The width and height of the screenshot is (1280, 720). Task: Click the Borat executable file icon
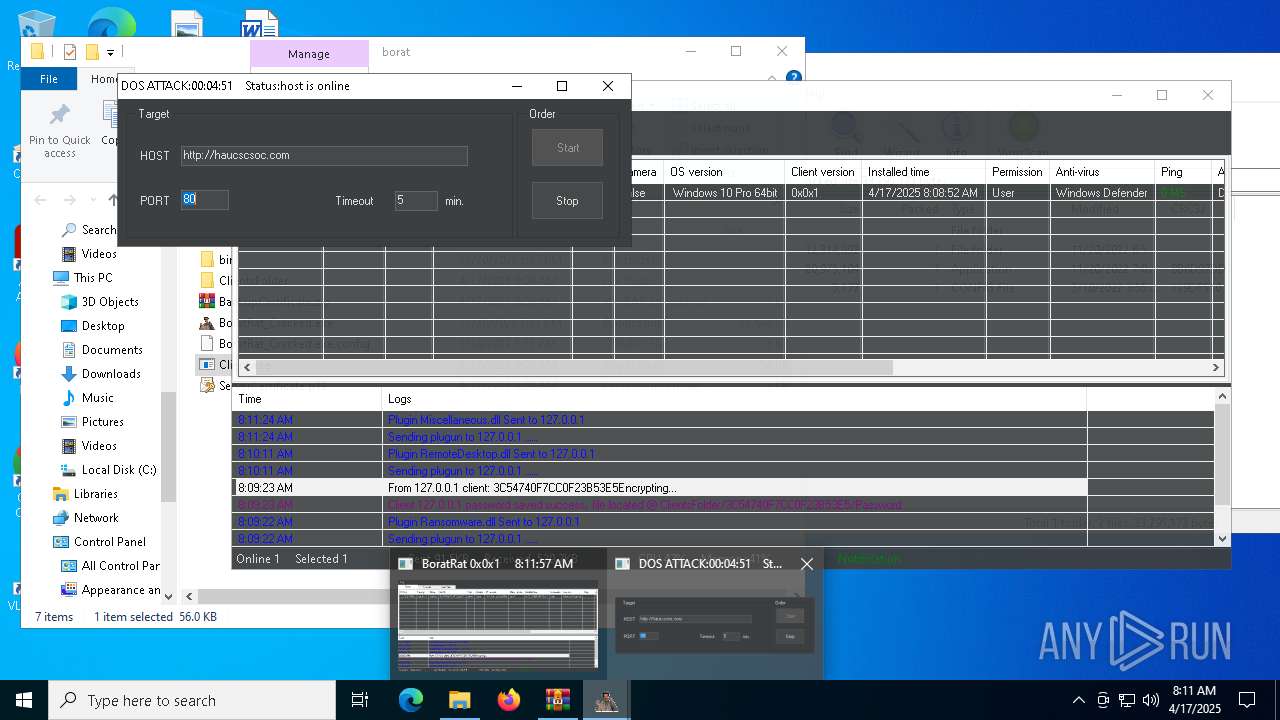[207, 323]
